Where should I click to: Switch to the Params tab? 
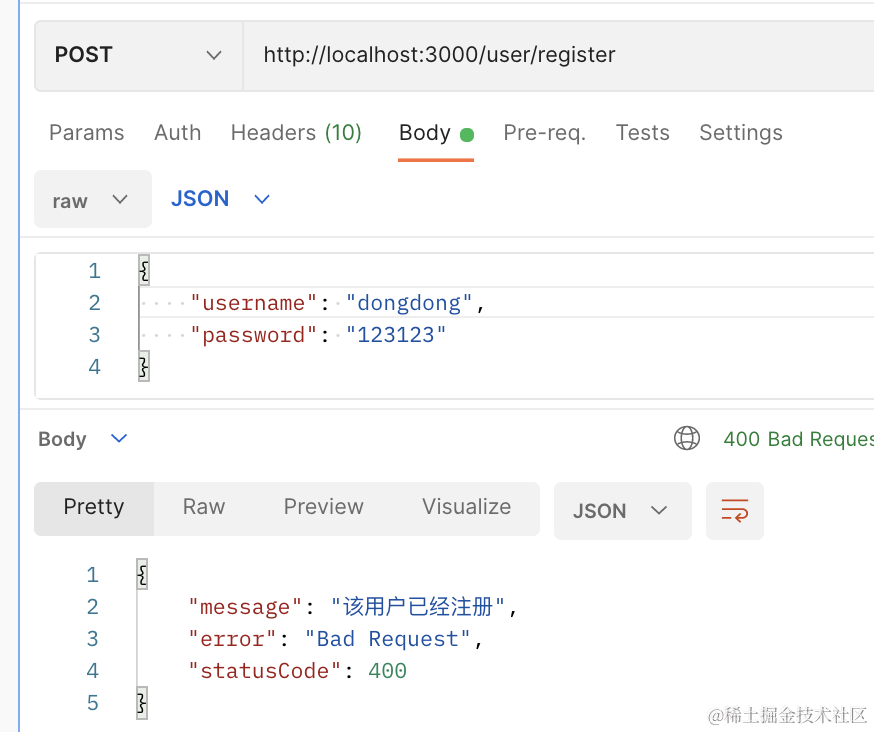click(87, 133)
